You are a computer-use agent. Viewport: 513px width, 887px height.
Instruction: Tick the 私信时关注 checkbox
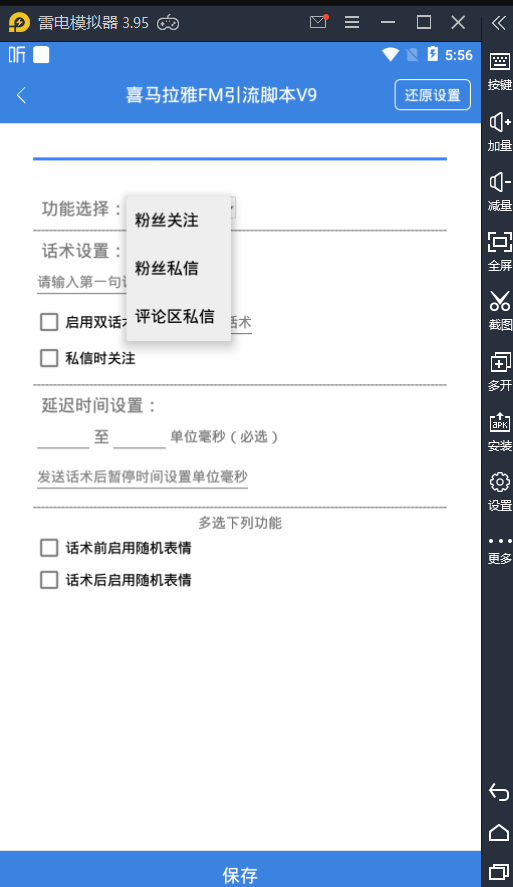(49, 358)
